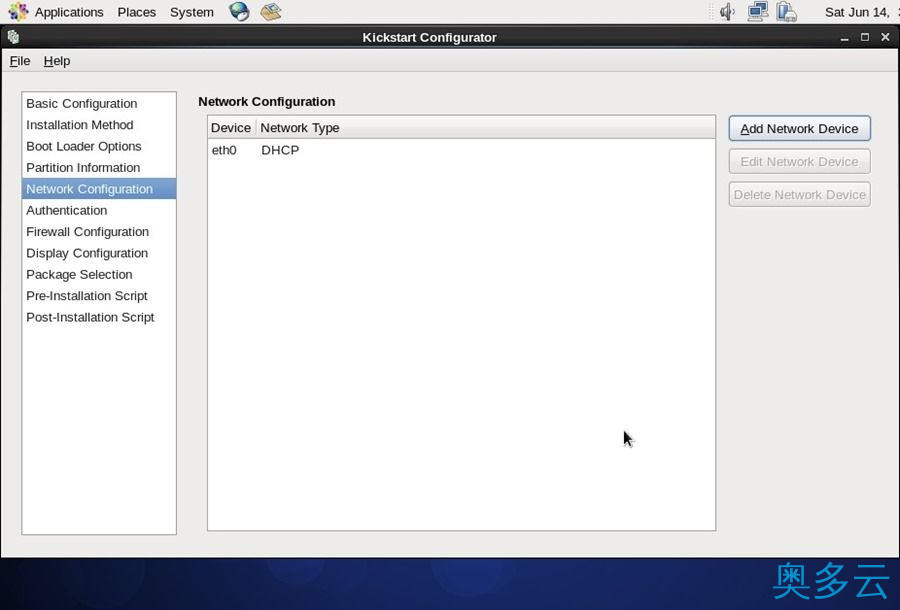This screenshot has width=900, height=610.
Task: Sort by the Network Type column header
Action: [486, 127]
